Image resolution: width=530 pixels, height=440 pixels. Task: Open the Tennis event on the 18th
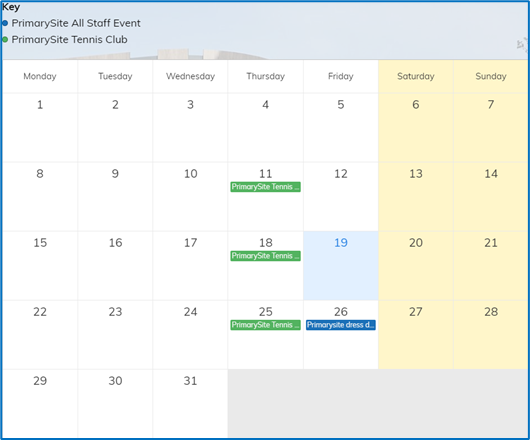(x=265, y=256)
